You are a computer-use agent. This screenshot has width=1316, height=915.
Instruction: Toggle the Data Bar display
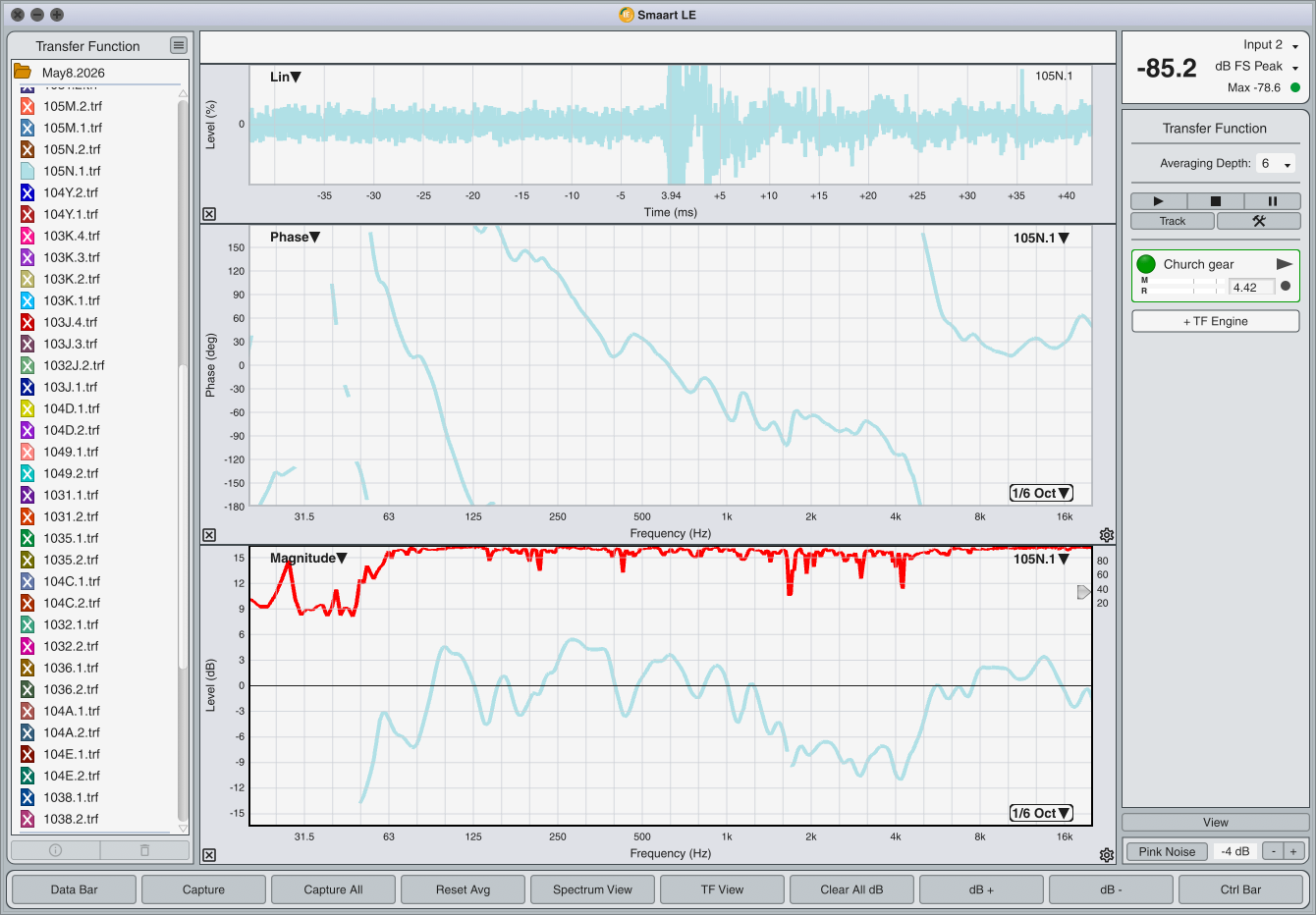click(75, 889)
